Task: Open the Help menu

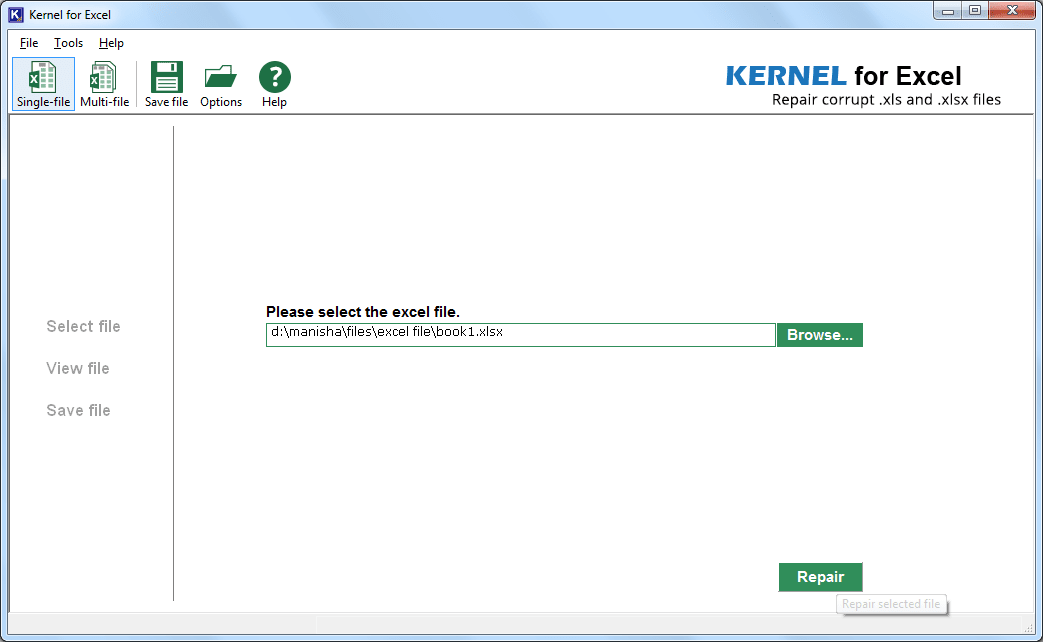Action: point(111,43)
